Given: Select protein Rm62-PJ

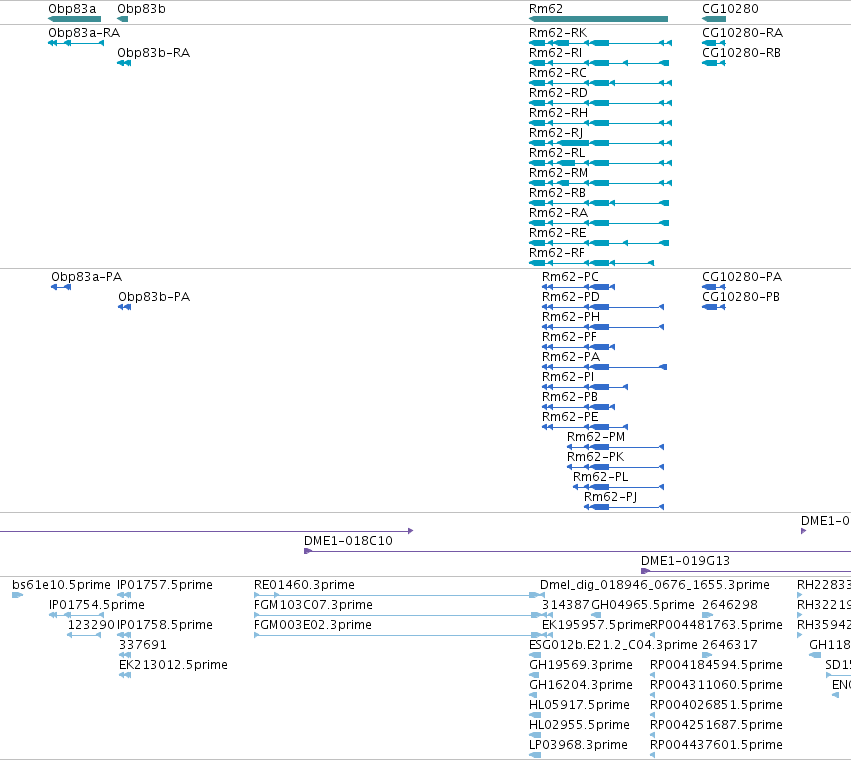Looking at the screenshot, I should coord(624,508).
